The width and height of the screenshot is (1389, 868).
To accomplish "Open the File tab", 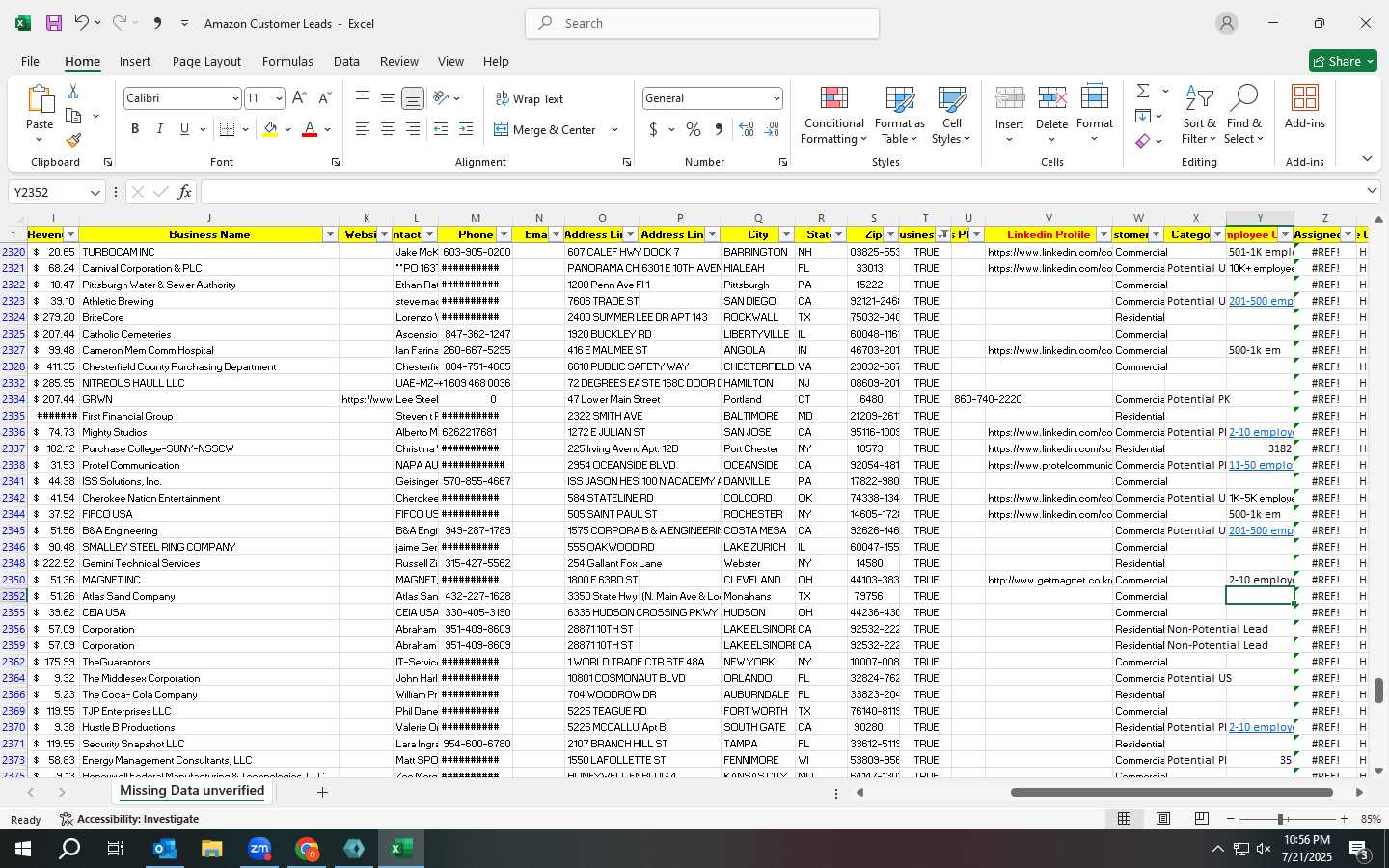I will click(x=30, y=61).
